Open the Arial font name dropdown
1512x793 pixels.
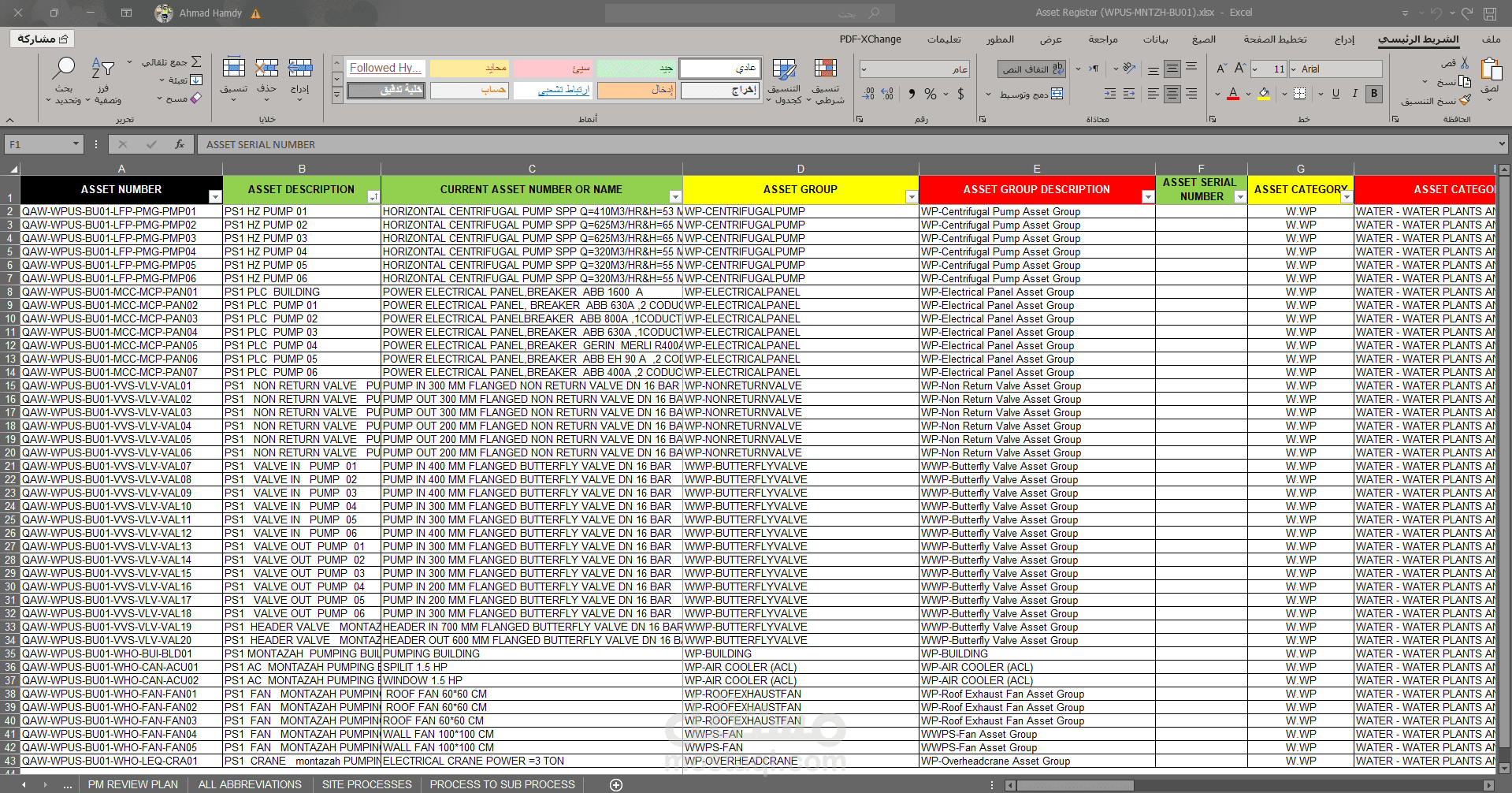click(x=1292, y=69)
